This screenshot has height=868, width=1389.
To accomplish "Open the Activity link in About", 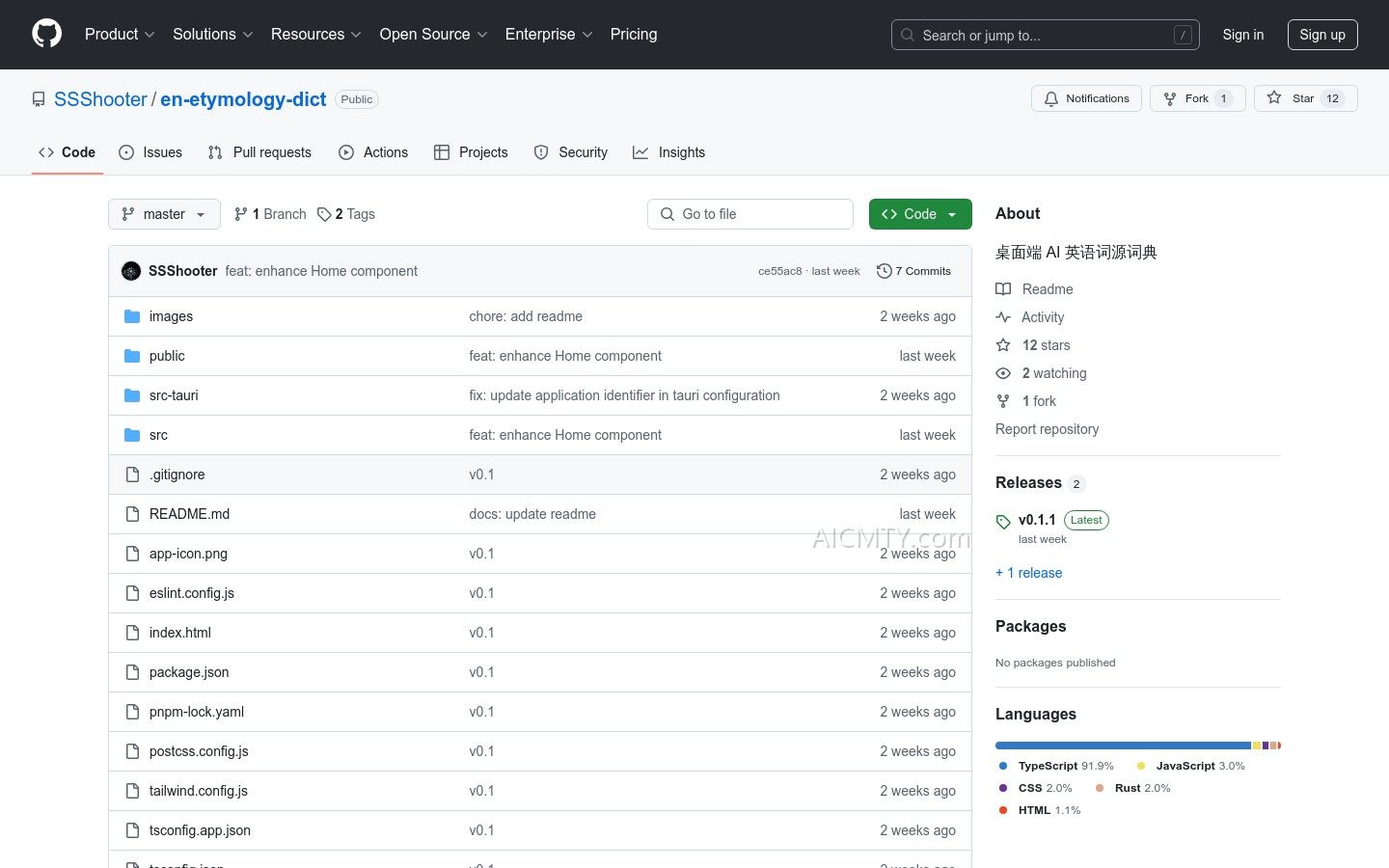I will point(1042,317).
